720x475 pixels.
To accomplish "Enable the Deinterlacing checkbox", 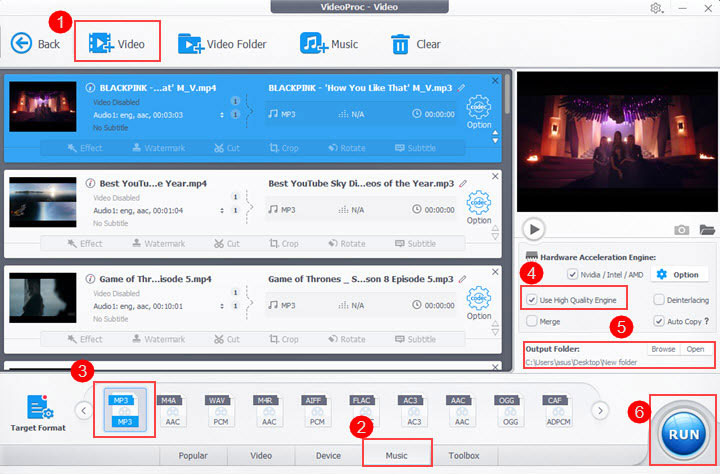I will point(659,299).
